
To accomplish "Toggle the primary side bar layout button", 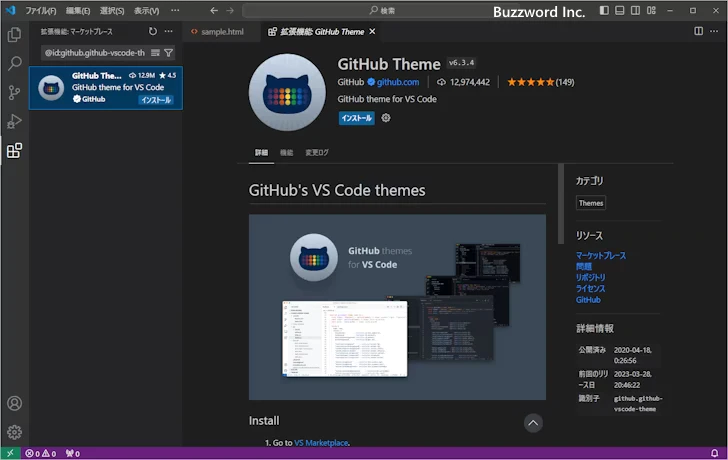I will pos(603,10).
